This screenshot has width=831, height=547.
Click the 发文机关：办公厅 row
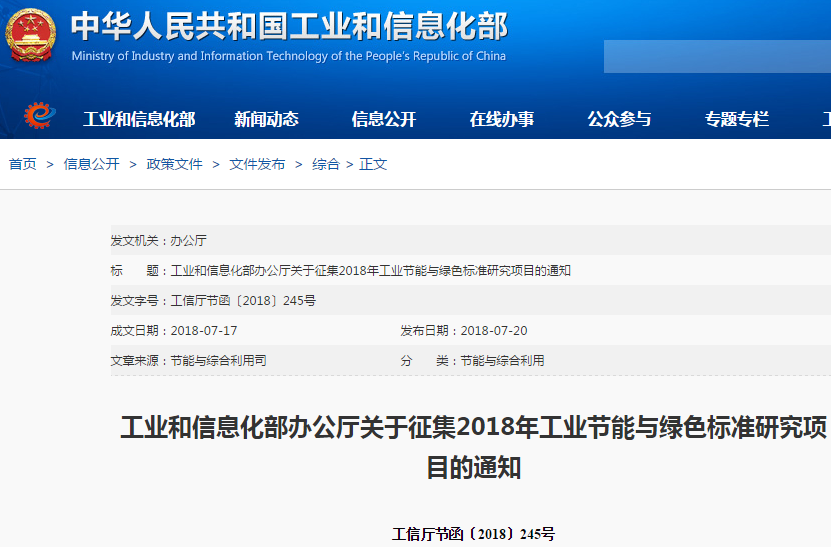point(471,241)
